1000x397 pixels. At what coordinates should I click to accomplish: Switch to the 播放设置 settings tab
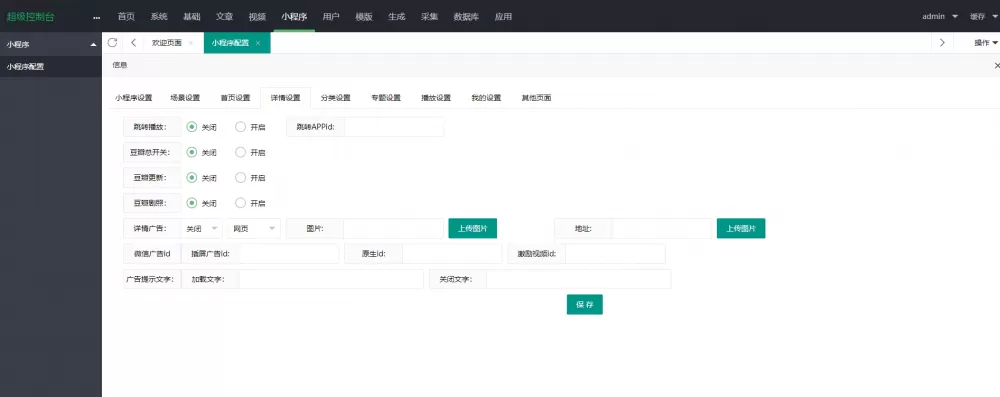click(x=436, y=98)
